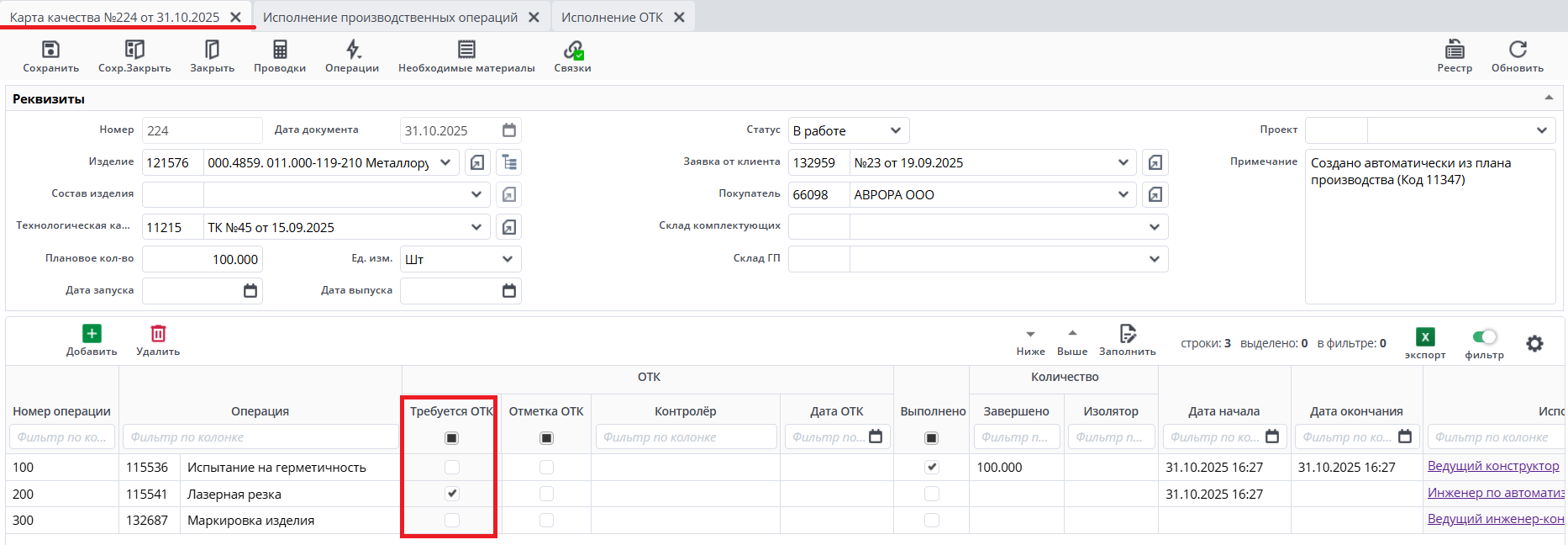Open the Операции toolbar icon
Image resolution: width=1568 pixels, height=545 pixels.
352,50
